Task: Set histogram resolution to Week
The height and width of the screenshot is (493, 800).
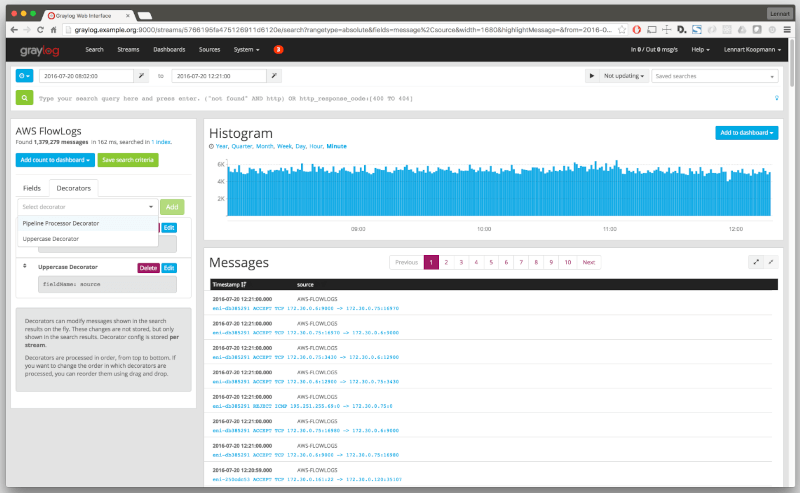Action: (x=284, y=146)
